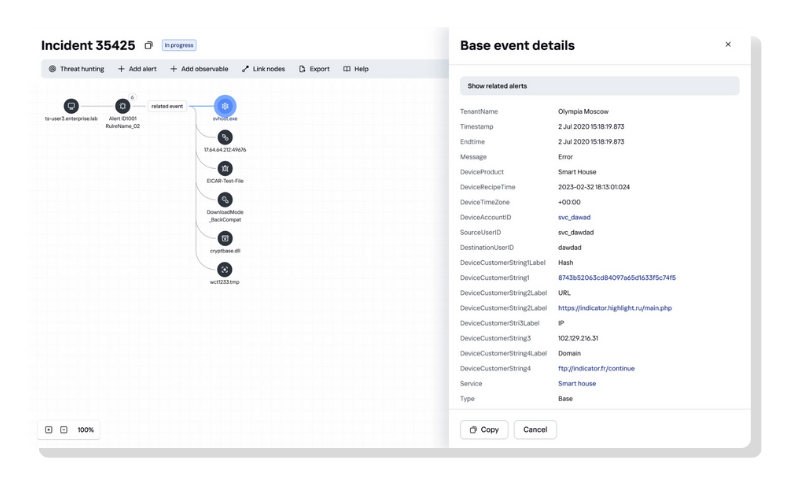Open the Export option

click(x=313, y=69)
